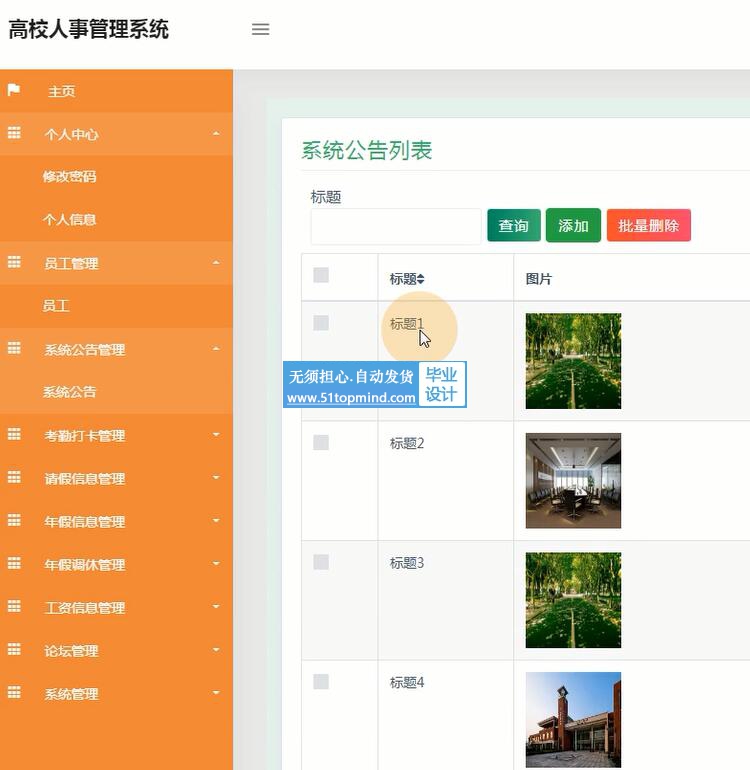
Task: Open the tree-lined path image for 标题1
Action: click(573, 361)
